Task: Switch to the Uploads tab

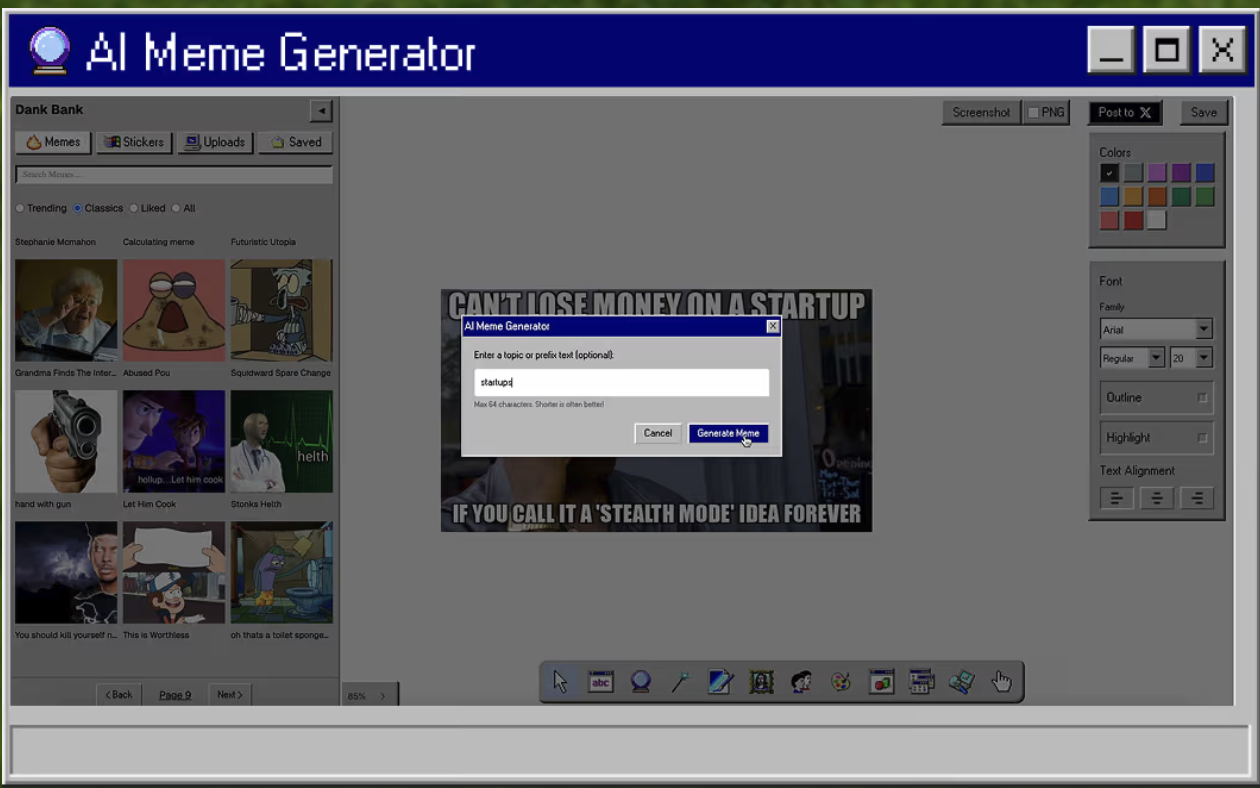Action: coord(215,142)
